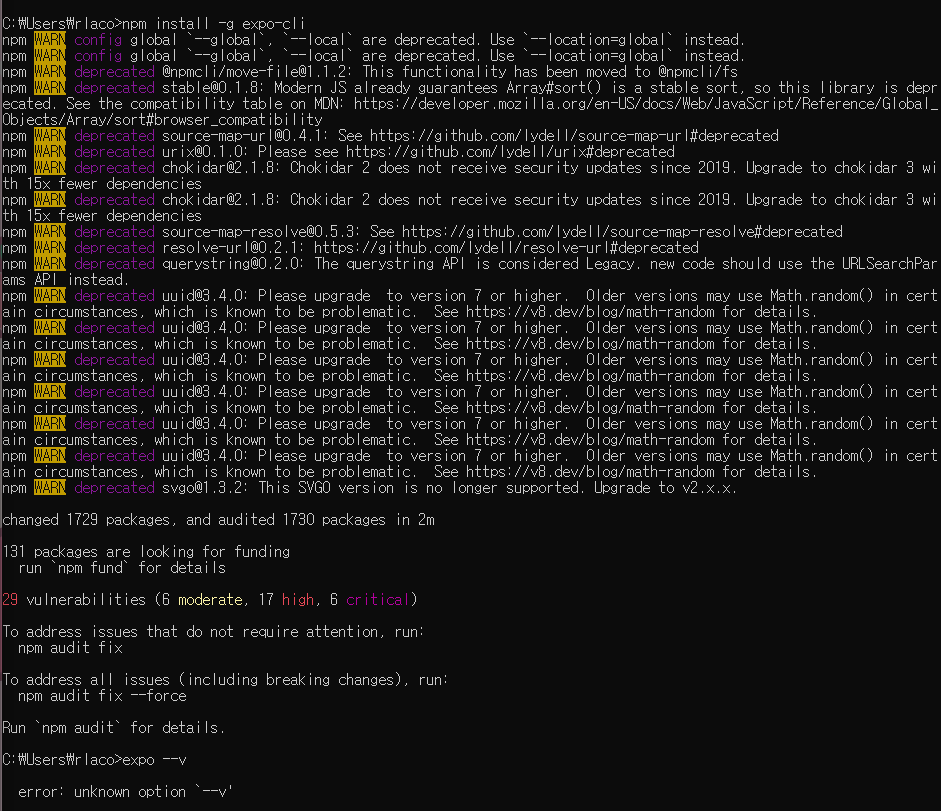Viewport: 941px width, 811px height.
Task: Click the line 'changed 1729 packages, and audited 1730 packages'
Action: [x=194, y=520]
